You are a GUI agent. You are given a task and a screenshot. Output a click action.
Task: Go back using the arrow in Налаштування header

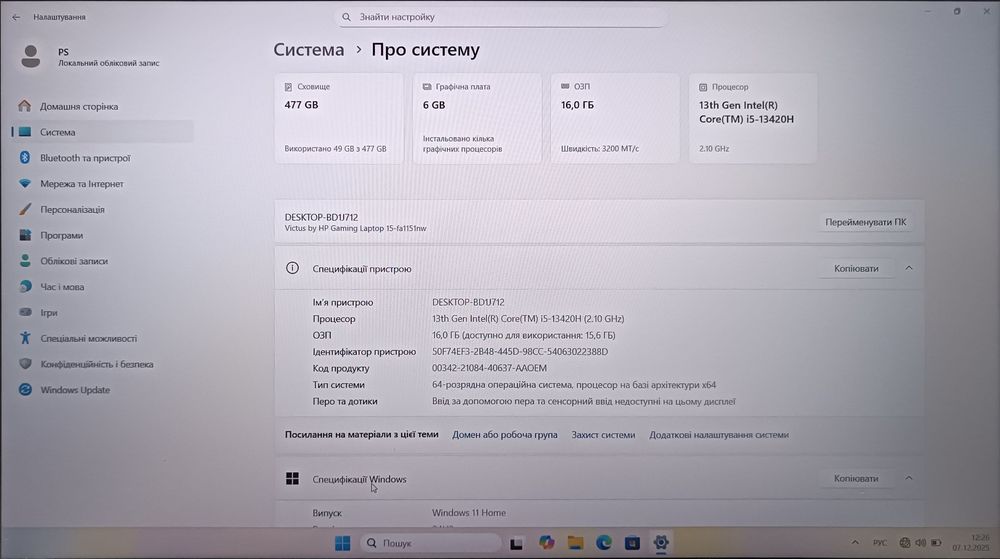point(16,17)
